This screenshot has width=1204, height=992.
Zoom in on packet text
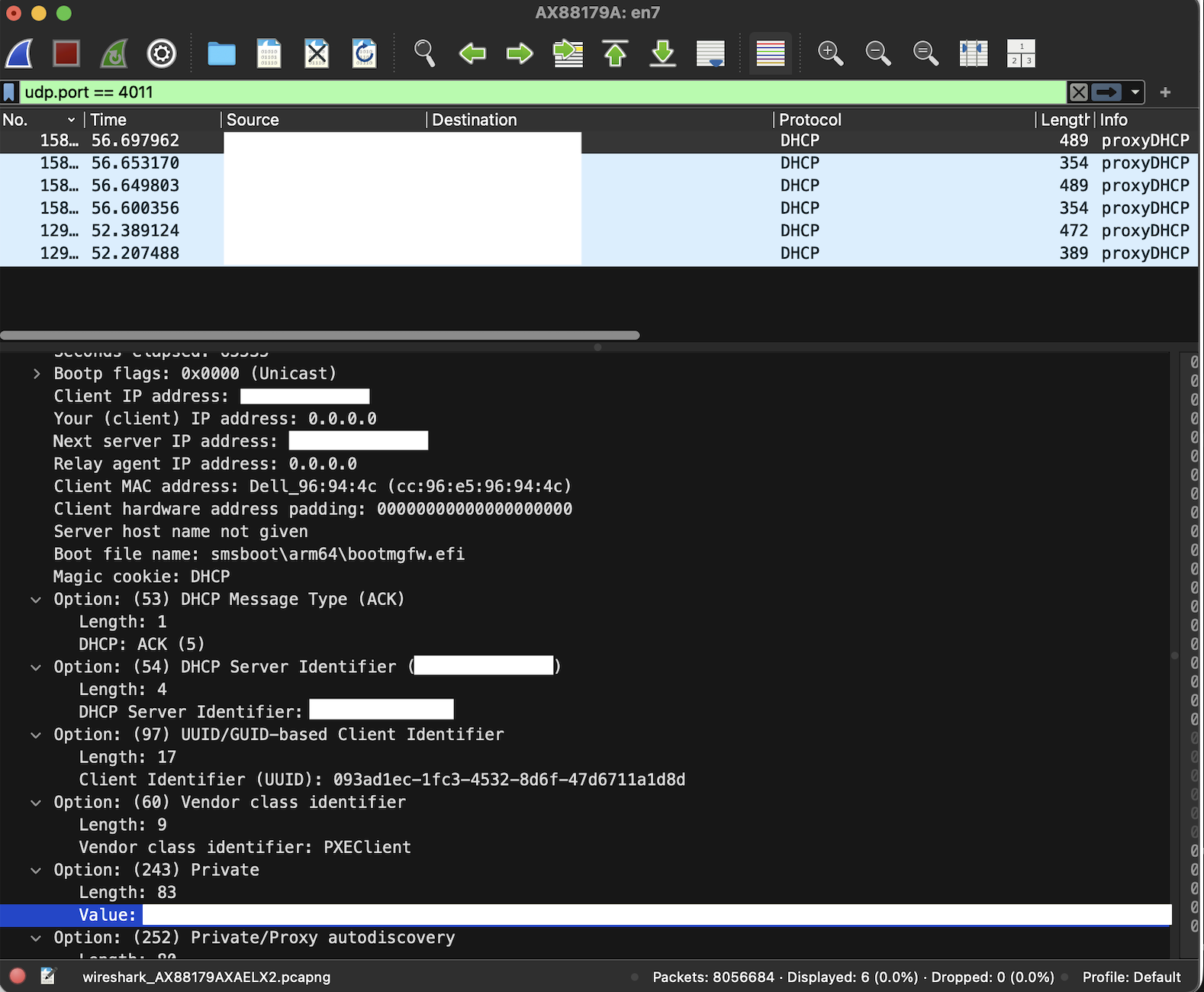[x=830, y=53]
